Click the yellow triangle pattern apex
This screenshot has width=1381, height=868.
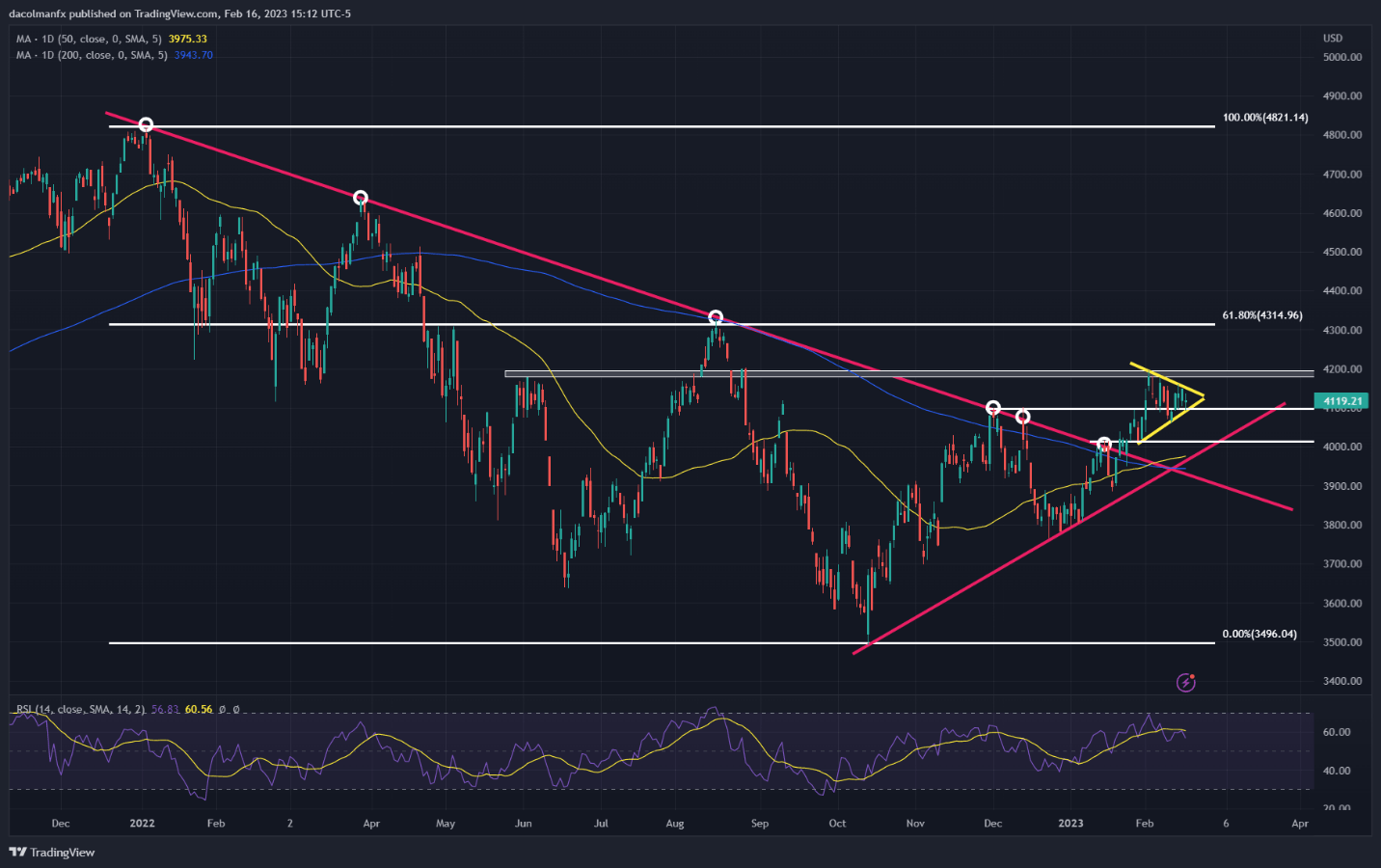[1203, 395]
